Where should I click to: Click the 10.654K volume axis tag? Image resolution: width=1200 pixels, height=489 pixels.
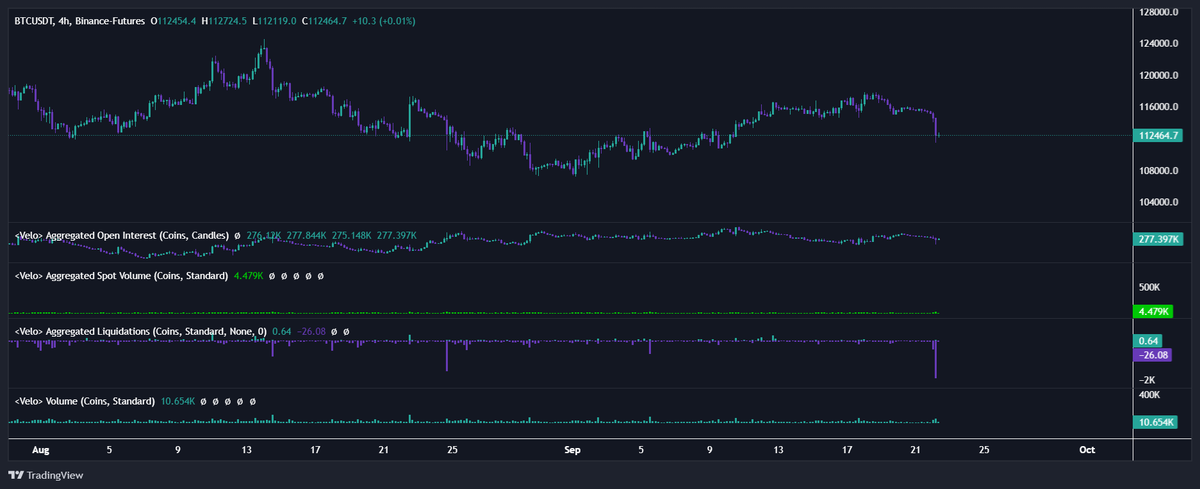click(x=1155, y=423)
